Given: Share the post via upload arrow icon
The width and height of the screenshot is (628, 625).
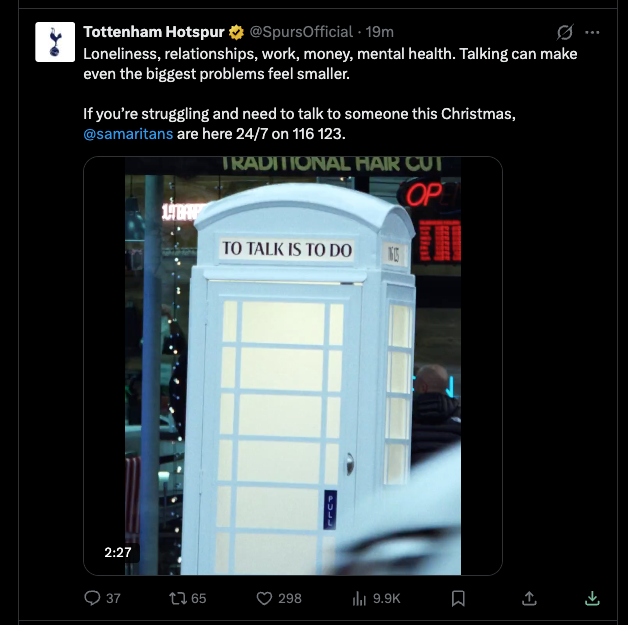Looking at the screenshot, I should (x=529, y=598).
